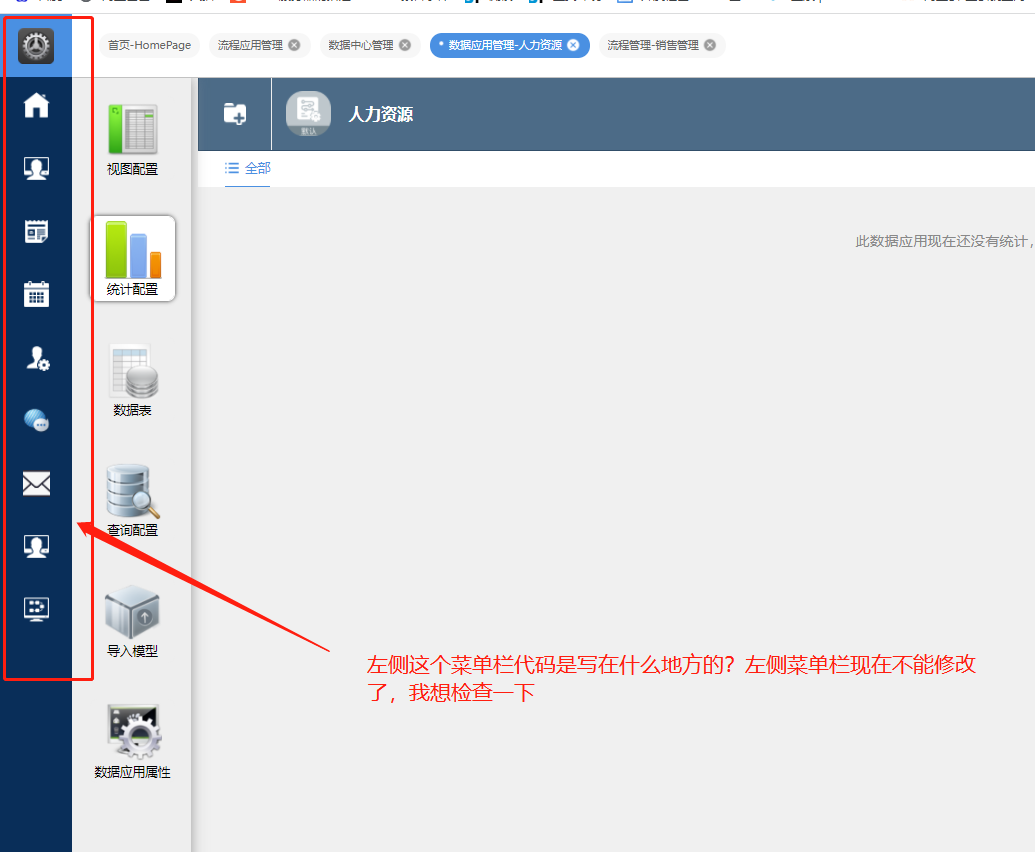Screen dimensions: 1035x852
Task: Click the 全部 filter link
Action: (x=256, y=169)
